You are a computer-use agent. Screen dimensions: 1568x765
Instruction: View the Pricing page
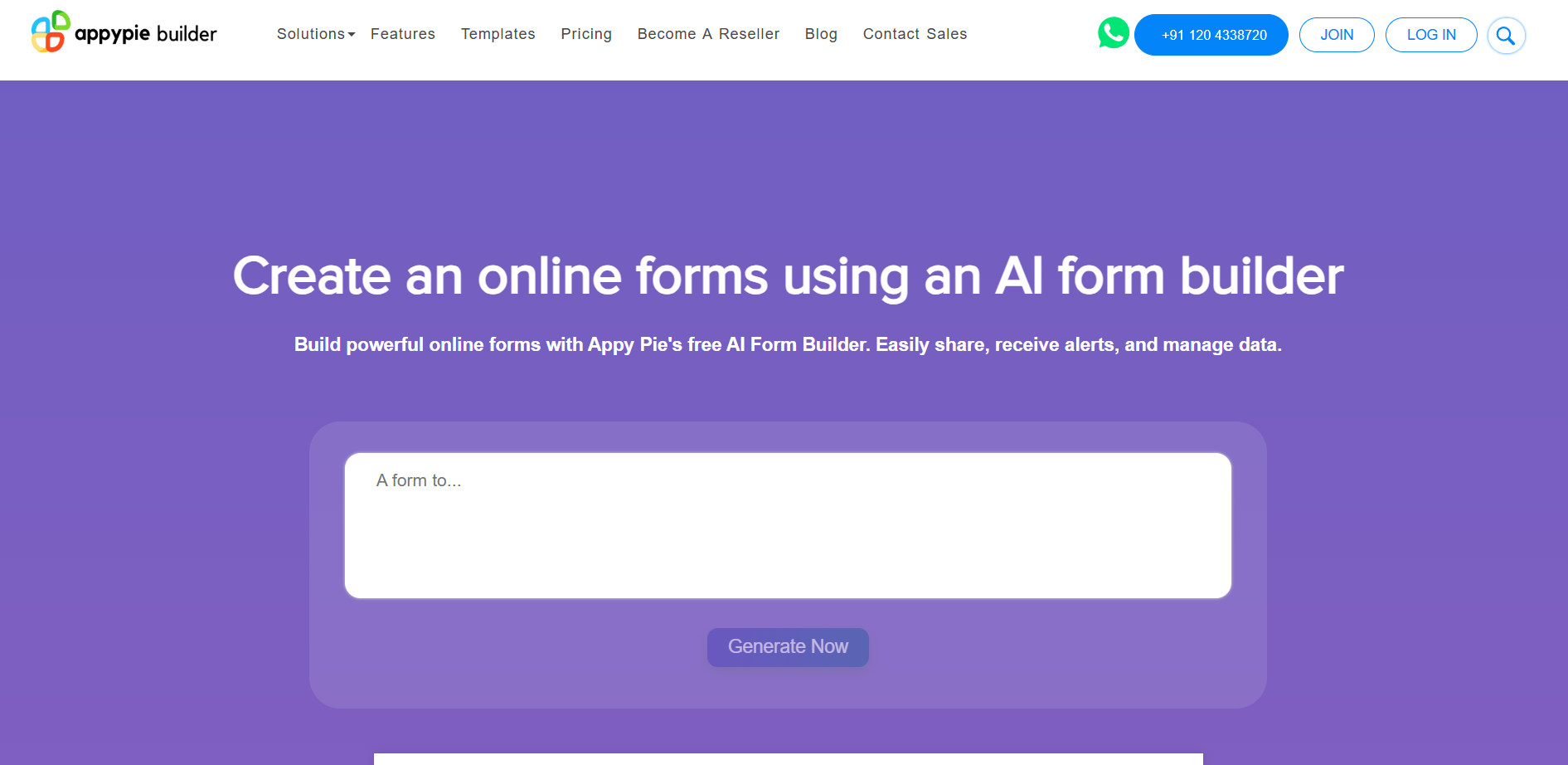tap(585, 34)
